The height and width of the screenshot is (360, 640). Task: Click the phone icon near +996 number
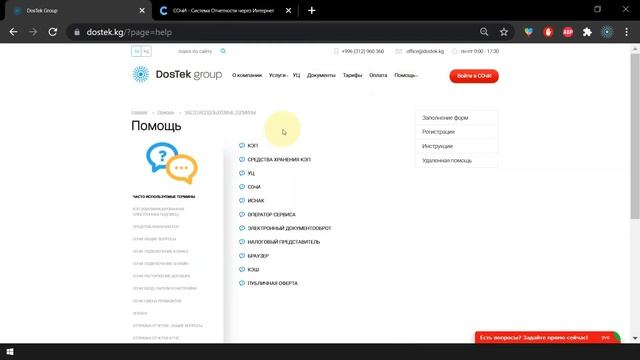336,51
